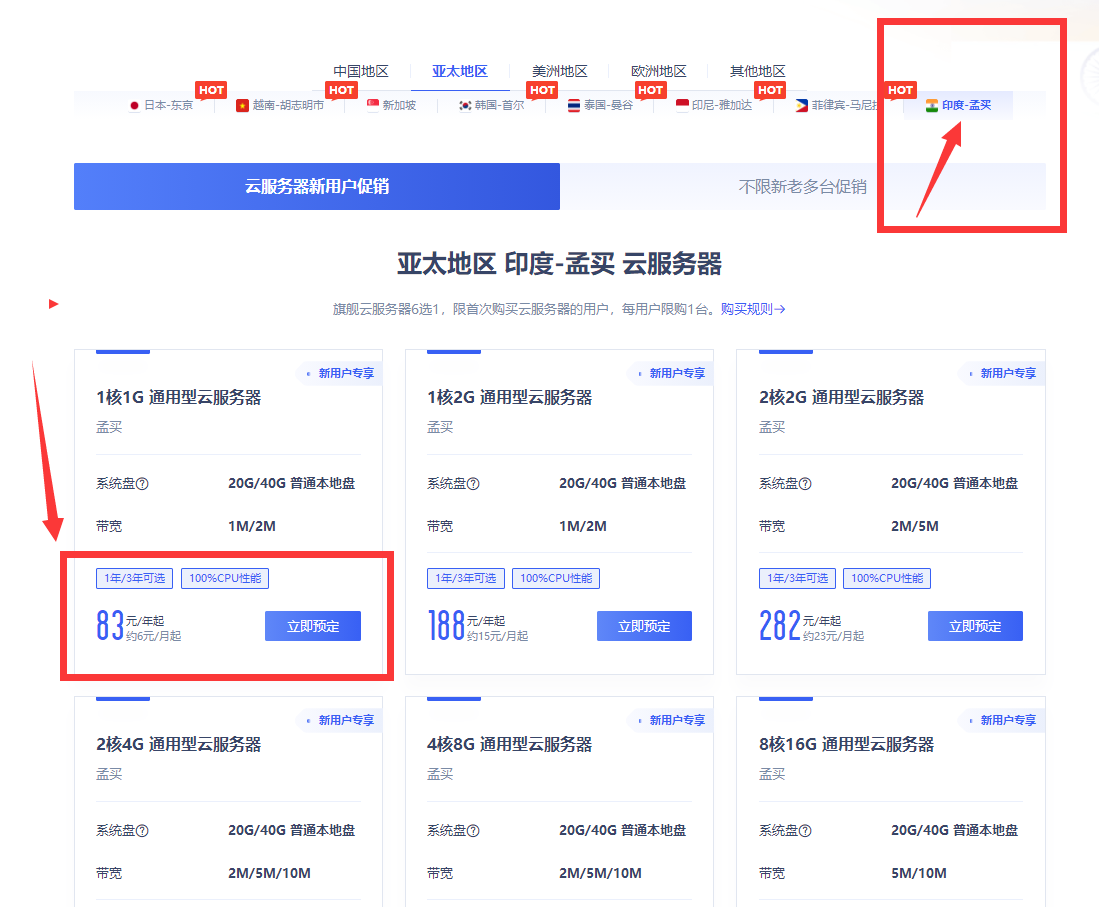Click the 系统盘 help icon in 1核2G card
This screenshot has width=1099, height=907.
click(x=473, y=484)
